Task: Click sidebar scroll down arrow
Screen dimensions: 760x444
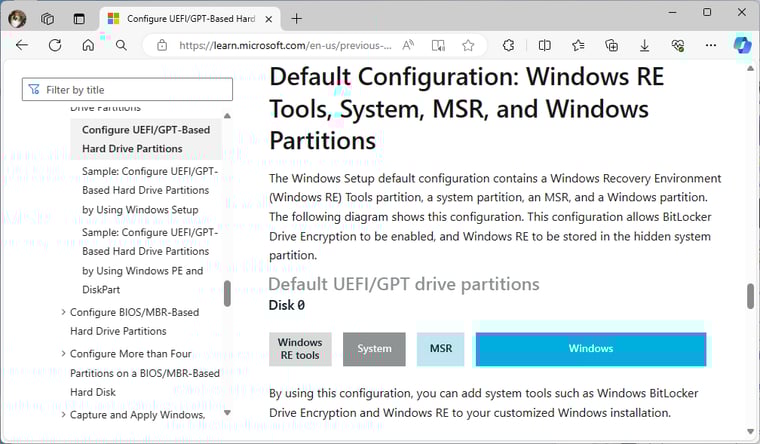Action: tap(227, 412)
